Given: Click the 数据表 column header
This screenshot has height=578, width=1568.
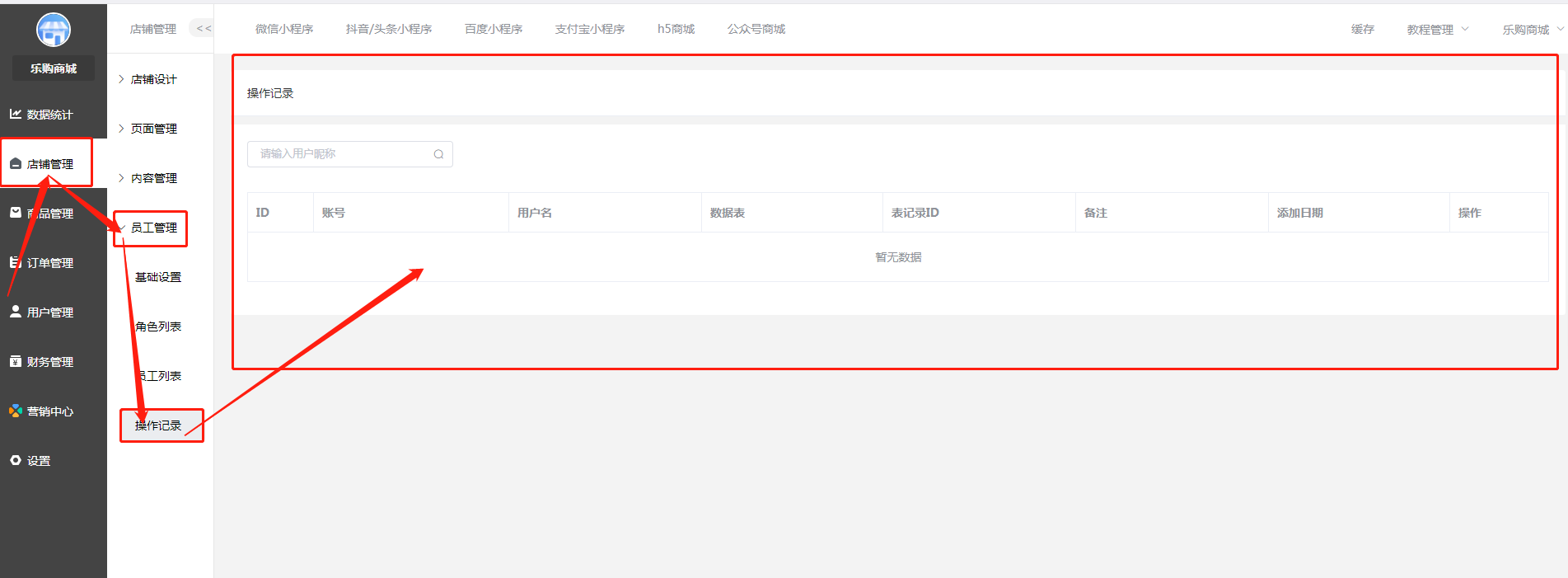Looking at the screenshot, I should pos(728,213).
